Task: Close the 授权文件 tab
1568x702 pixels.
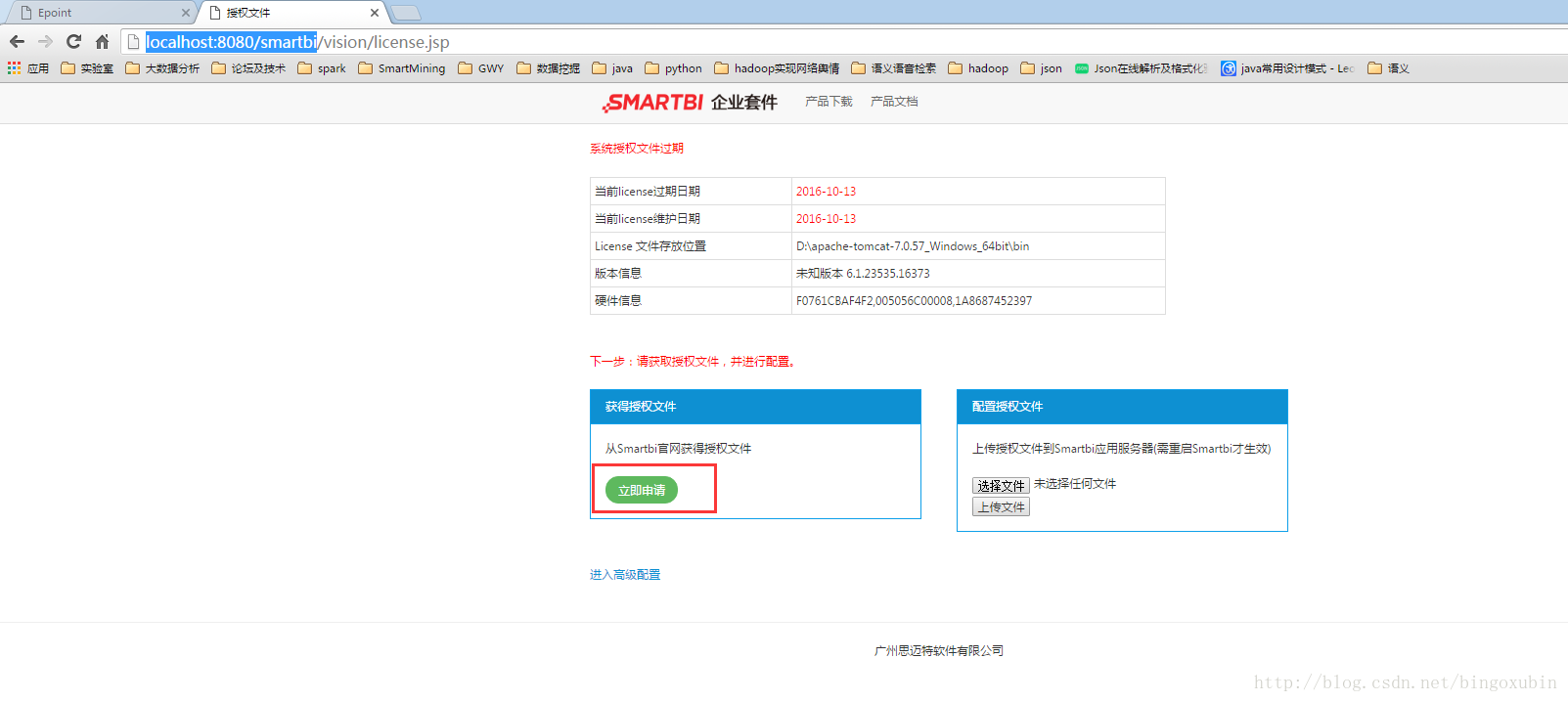Action: pos(375,13)
